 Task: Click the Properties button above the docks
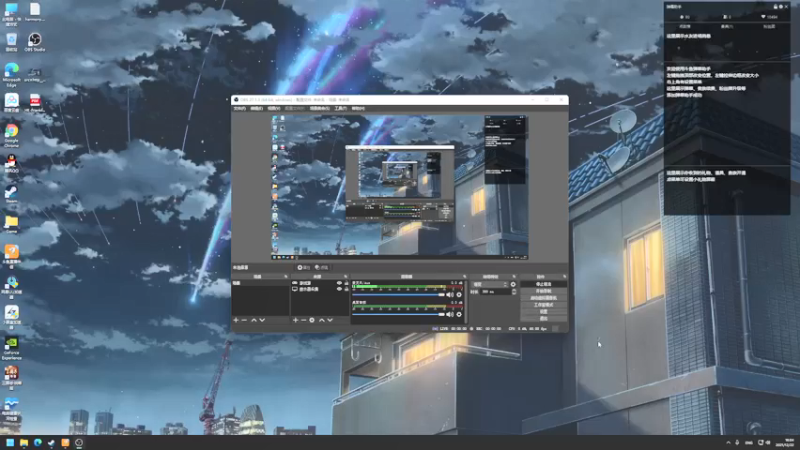click(304, 267)
